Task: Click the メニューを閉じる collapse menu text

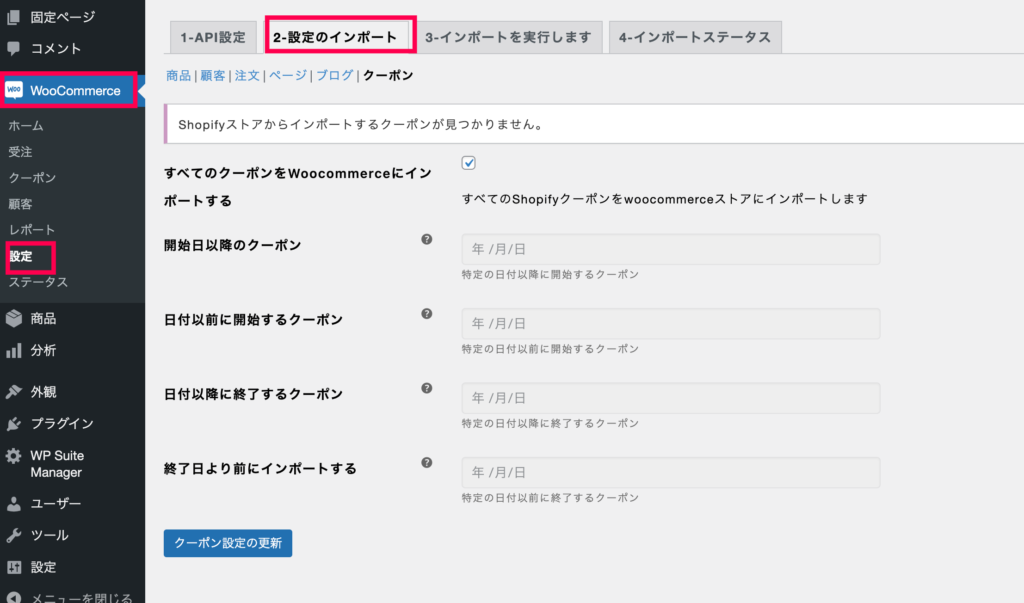Action: tap(82, 597)
